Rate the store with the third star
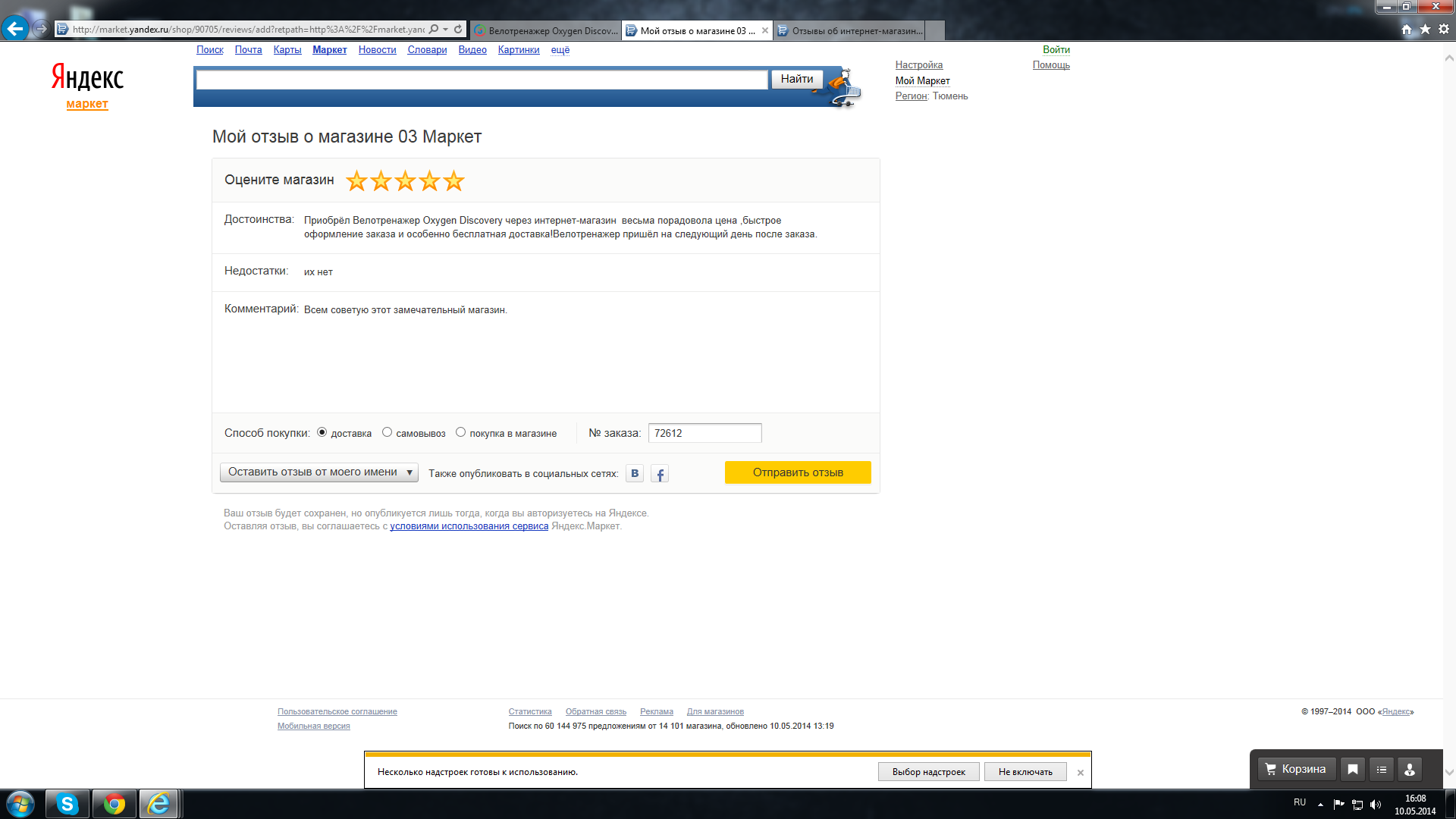The height and width of the screenshot is (819, 1456). click(405, 181)
